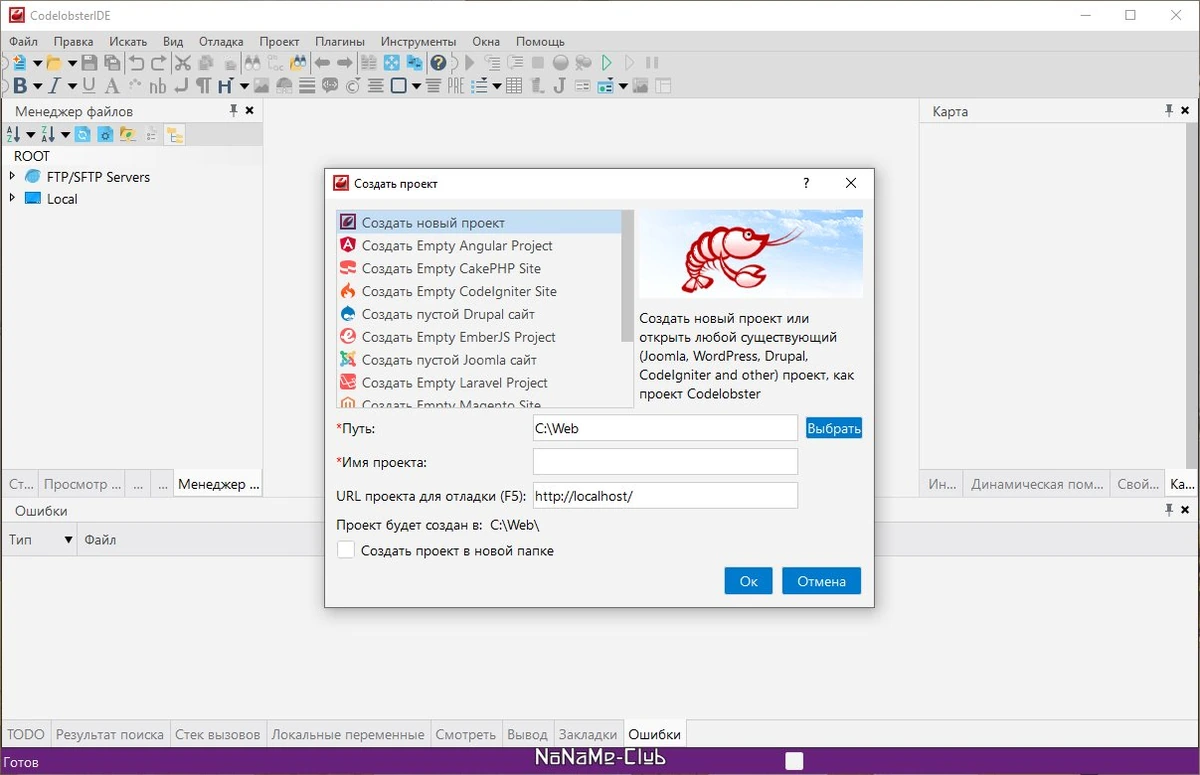Expand the Local tree node
Viewport: 1200px width, 775px height.
[x=12, y=198]
